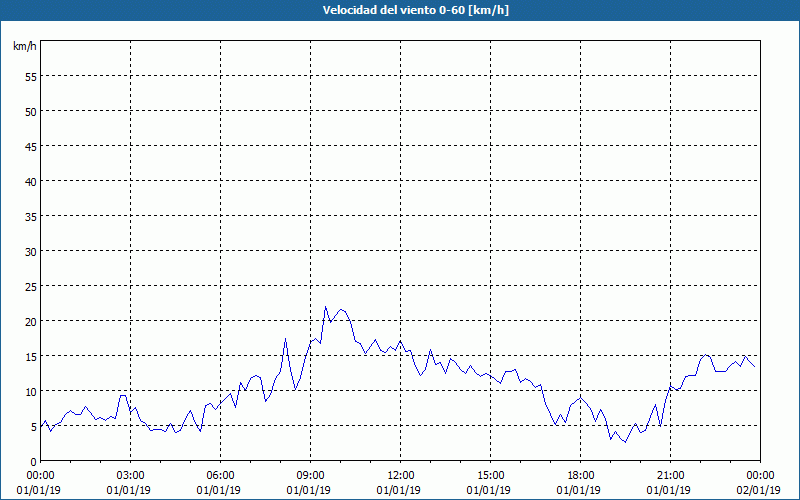800x500 pixels.
Task: Select the 40 value on y-axis
Action: (x=31, y=181)
